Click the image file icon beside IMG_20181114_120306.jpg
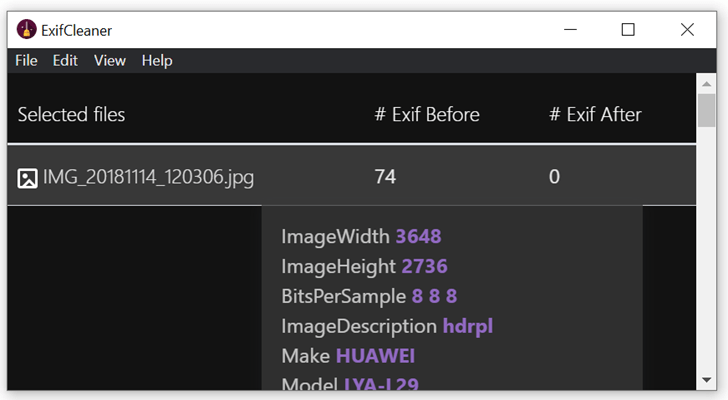 coord(27,178)
